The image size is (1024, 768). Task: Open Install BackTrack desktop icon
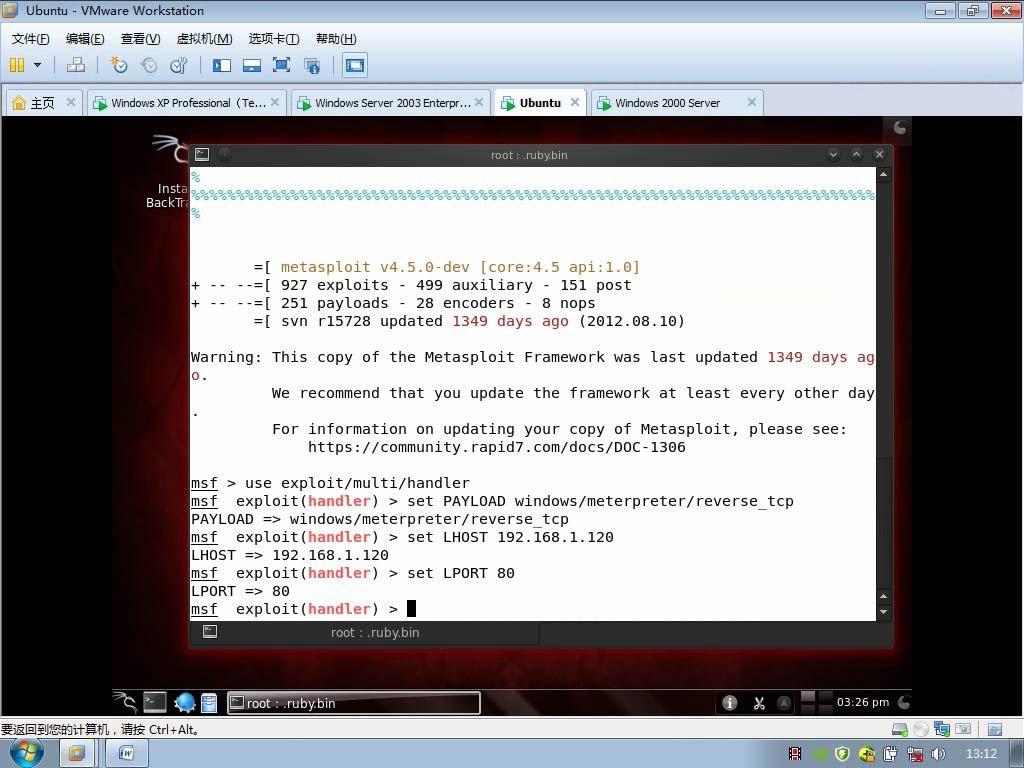tap(167, 173)
